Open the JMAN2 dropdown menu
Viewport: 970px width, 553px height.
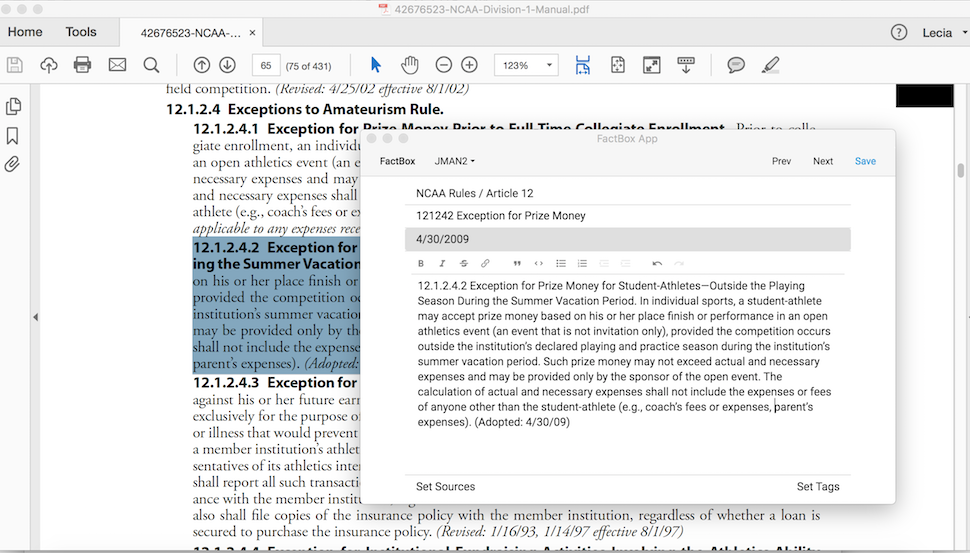455,161
